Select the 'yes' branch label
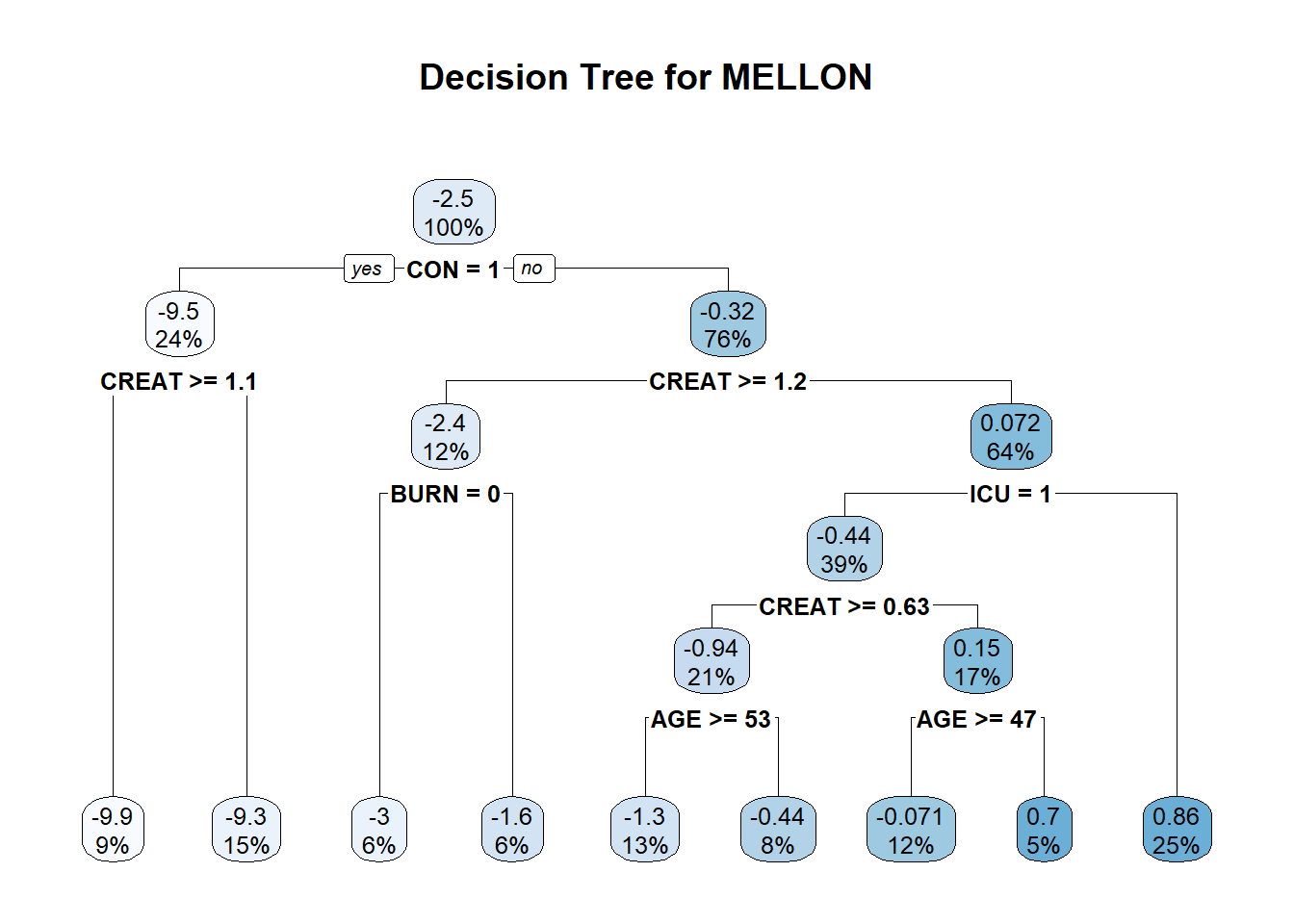This screenshot has height=924, width=1294. (x=368, y=269)
